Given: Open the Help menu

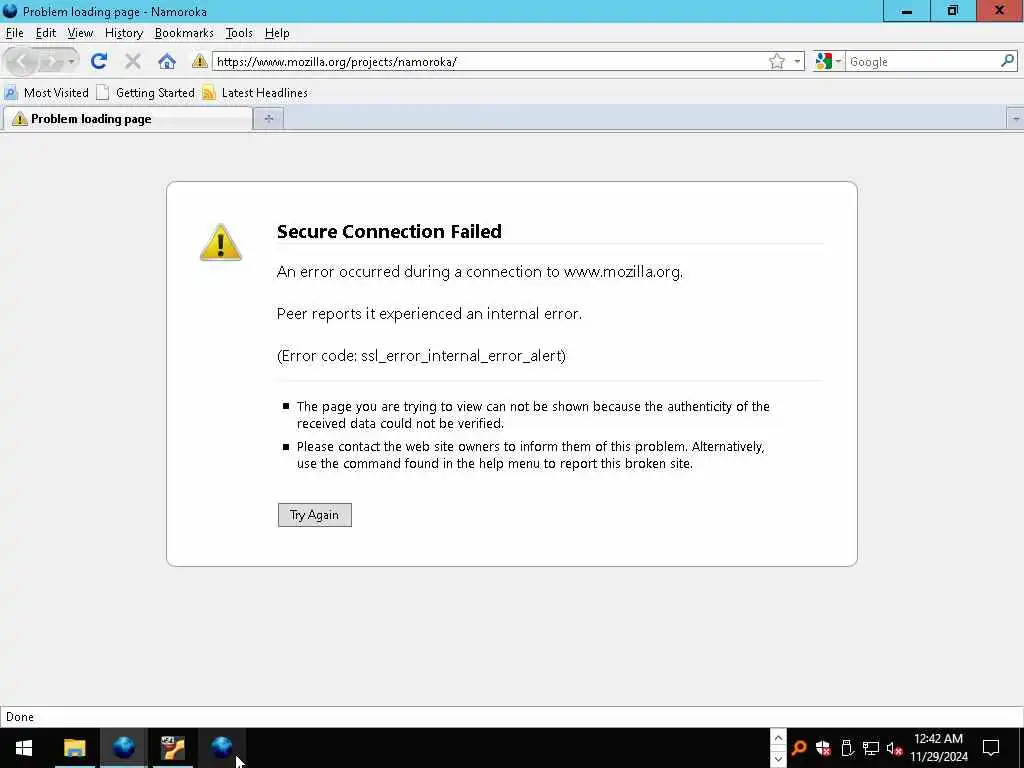Looking at the screenshot, I should click(277, 33).
